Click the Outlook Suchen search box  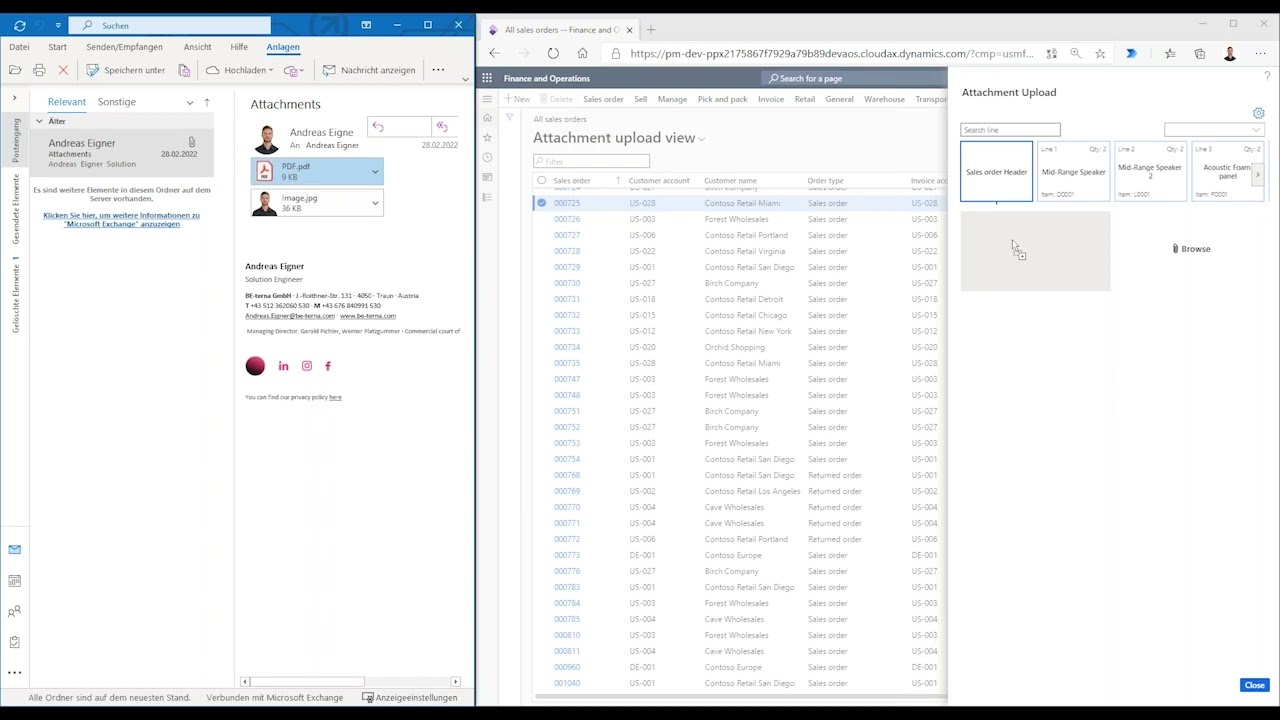coord(170,25)
